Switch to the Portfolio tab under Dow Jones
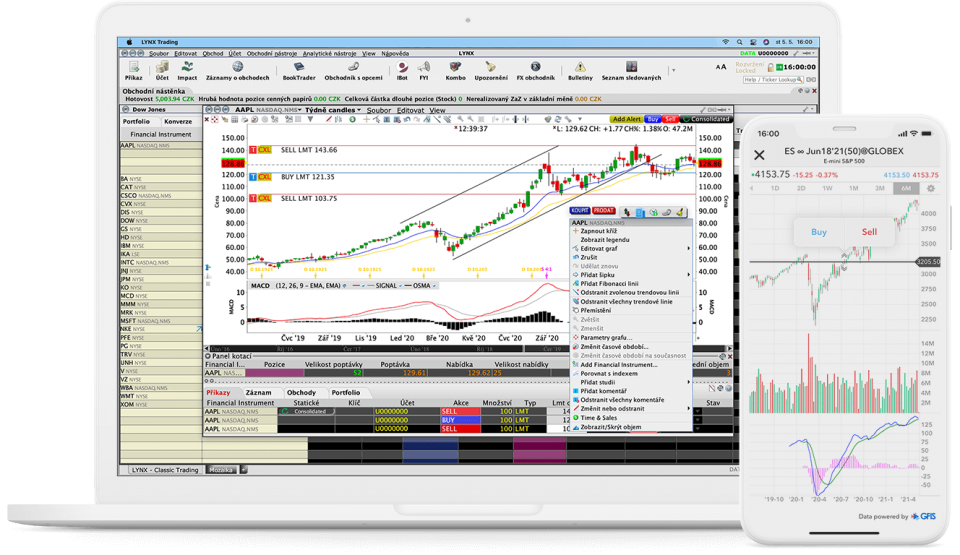This screenshot has height=555, width=960. click(136, 121)
